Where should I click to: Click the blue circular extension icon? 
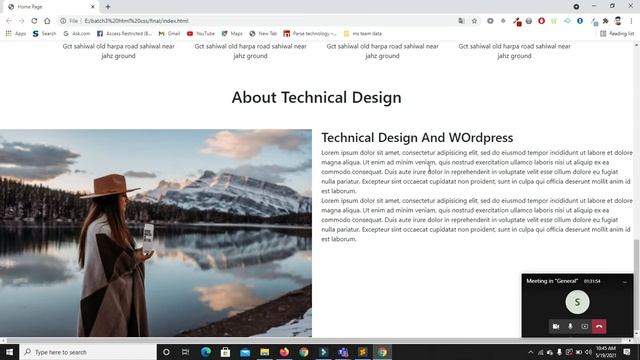click(x=580, y=21)
